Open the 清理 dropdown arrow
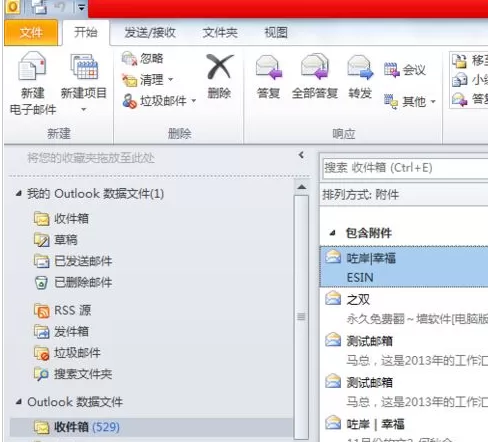The width and height of the screenshot is (488, 442). click(x=170, y=80)
